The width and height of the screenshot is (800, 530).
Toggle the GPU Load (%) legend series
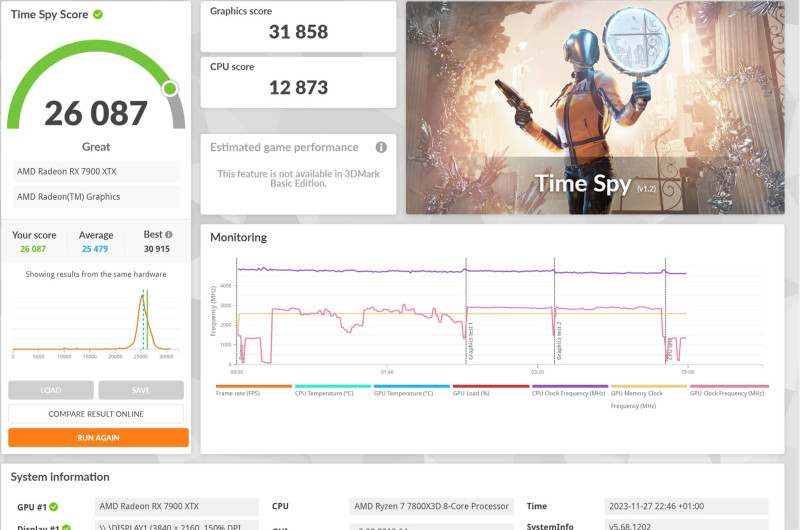[x=491, y=391]
